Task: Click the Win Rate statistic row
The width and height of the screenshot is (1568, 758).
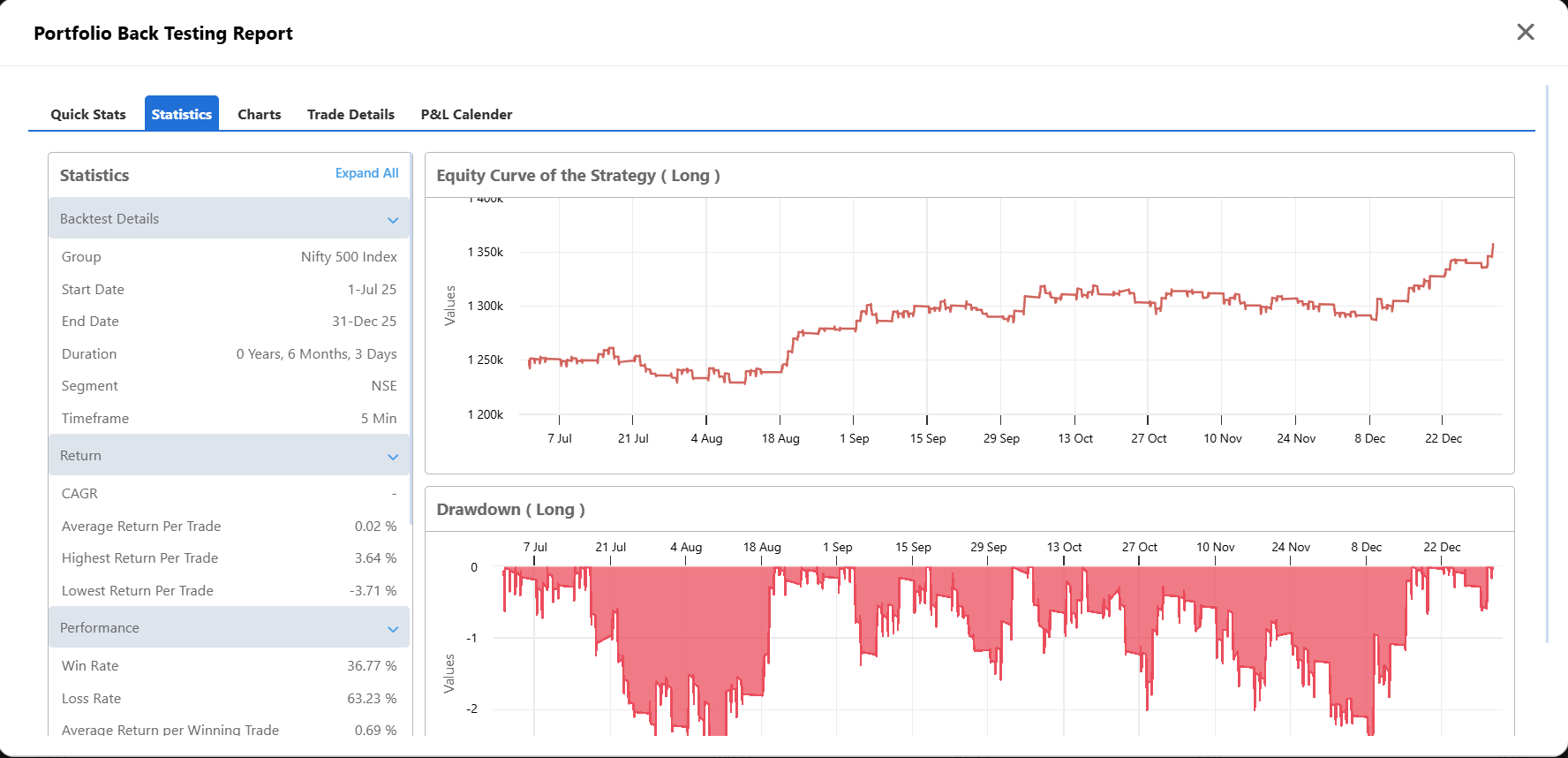Action: 230,665
